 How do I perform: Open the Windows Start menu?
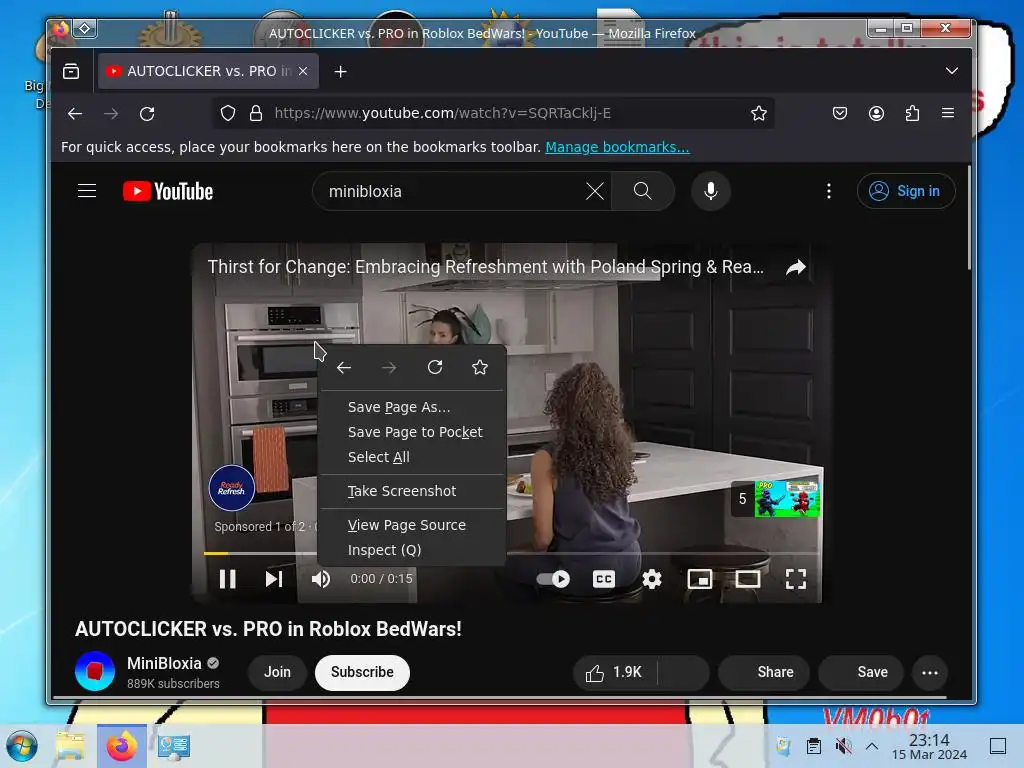(x=22, y=746)
